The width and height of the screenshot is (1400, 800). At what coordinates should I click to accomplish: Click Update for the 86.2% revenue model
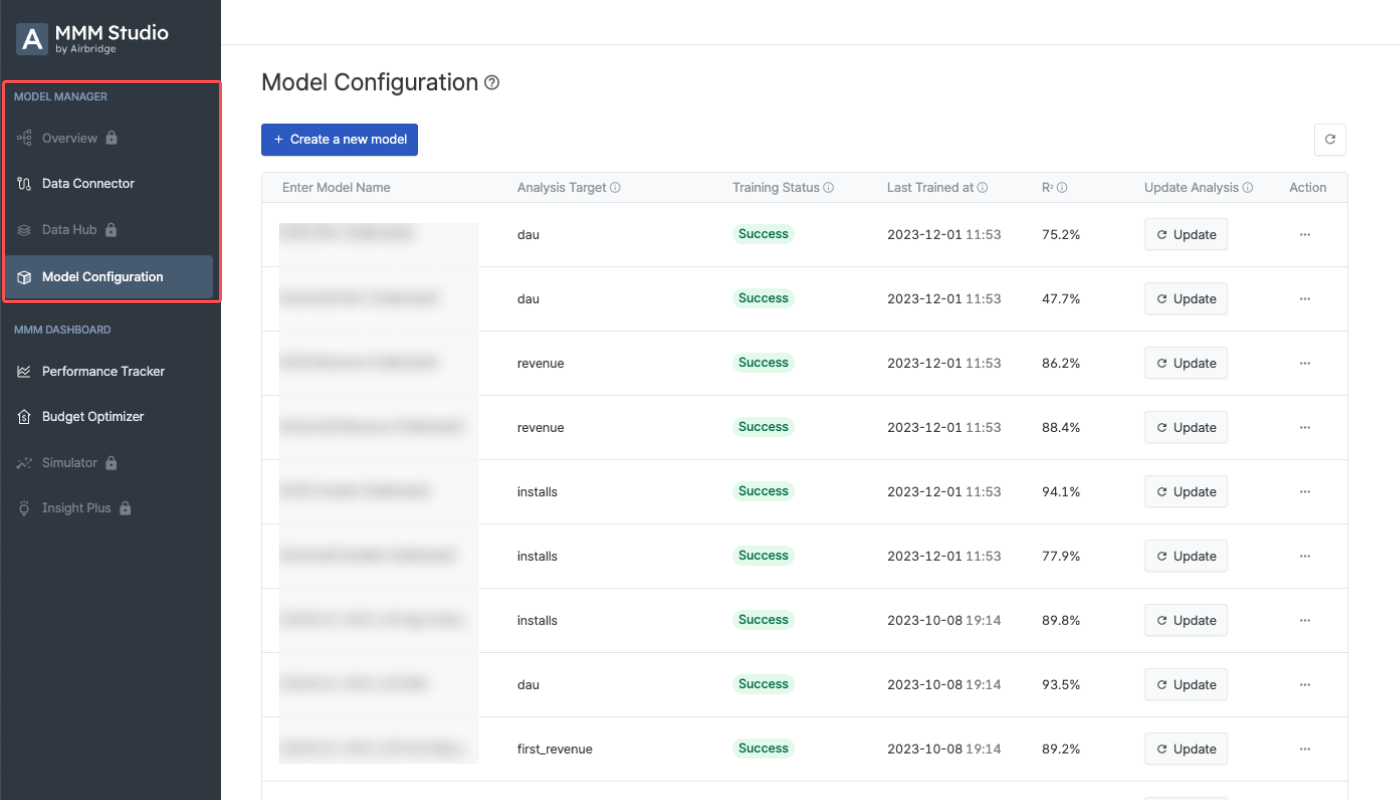pyautogui.click(x=1186, y=363)
